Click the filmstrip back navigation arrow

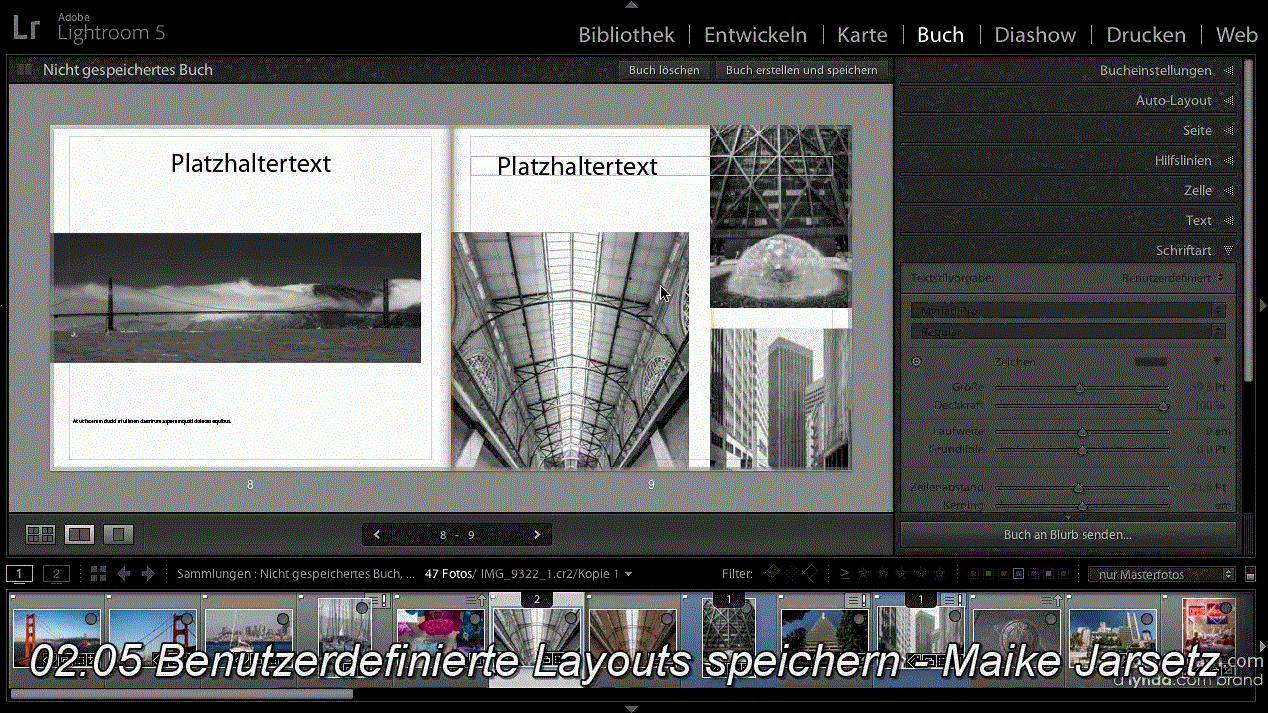tap(124, 574)
